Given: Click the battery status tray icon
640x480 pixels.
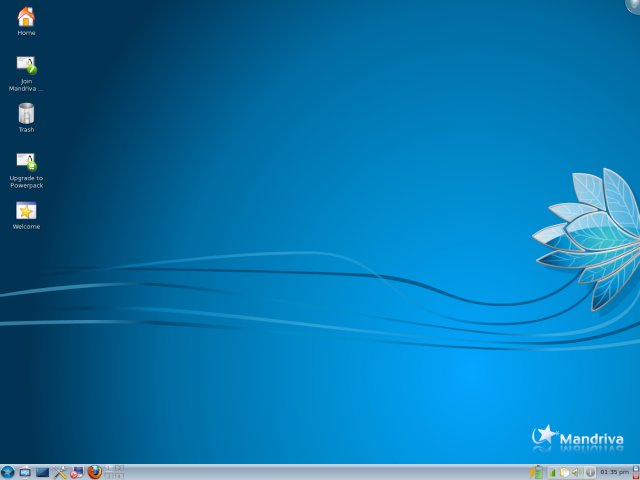Looking at the screenshot, I should [x=537, y=472].
